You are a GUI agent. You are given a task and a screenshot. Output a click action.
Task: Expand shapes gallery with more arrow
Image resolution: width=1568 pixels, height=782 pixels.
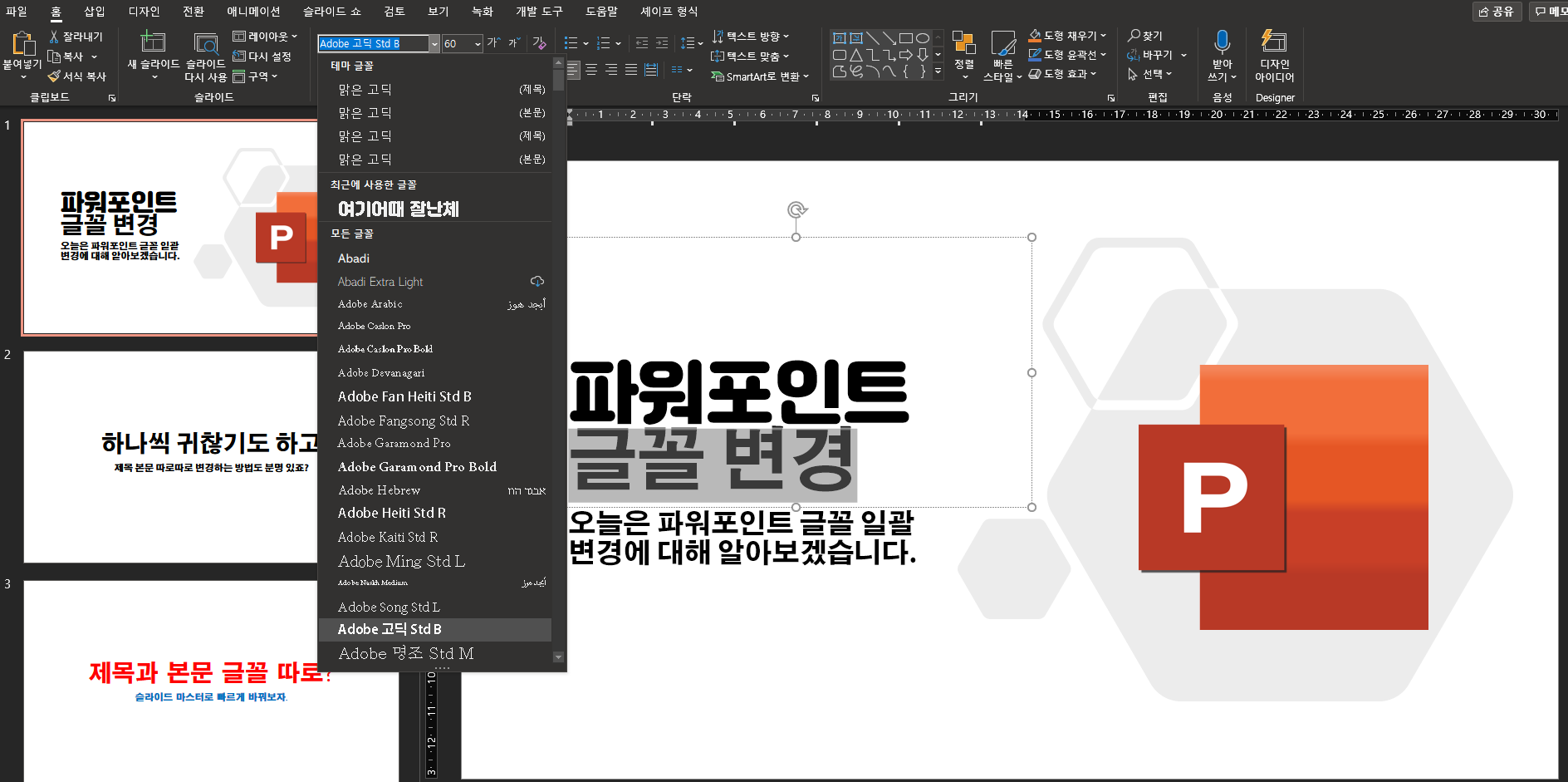(938, 72)
